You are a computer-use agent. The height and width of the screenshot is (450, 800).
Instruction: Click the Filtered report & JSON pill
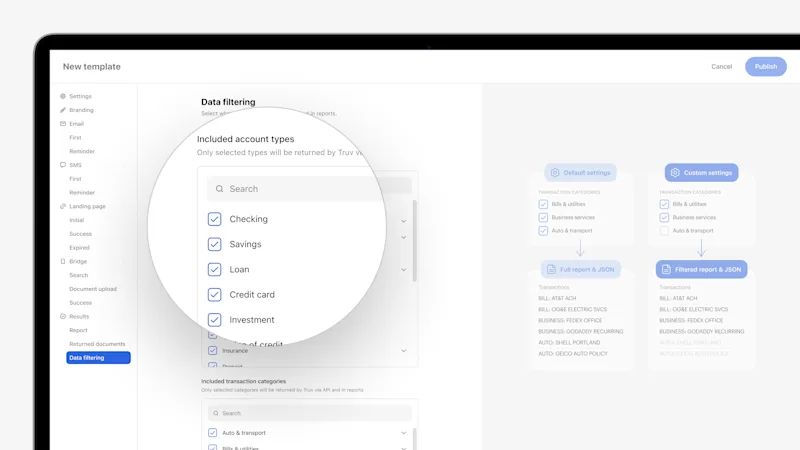pos(702,269)
